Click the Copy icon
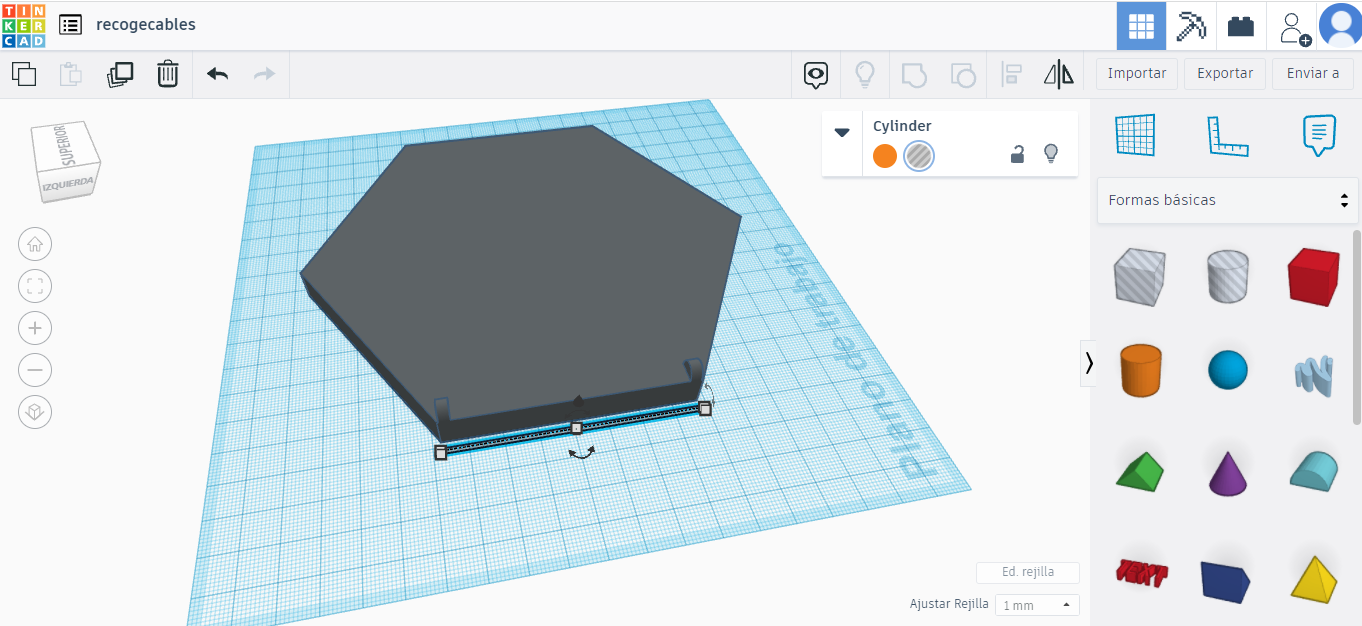 click(24, 74)
